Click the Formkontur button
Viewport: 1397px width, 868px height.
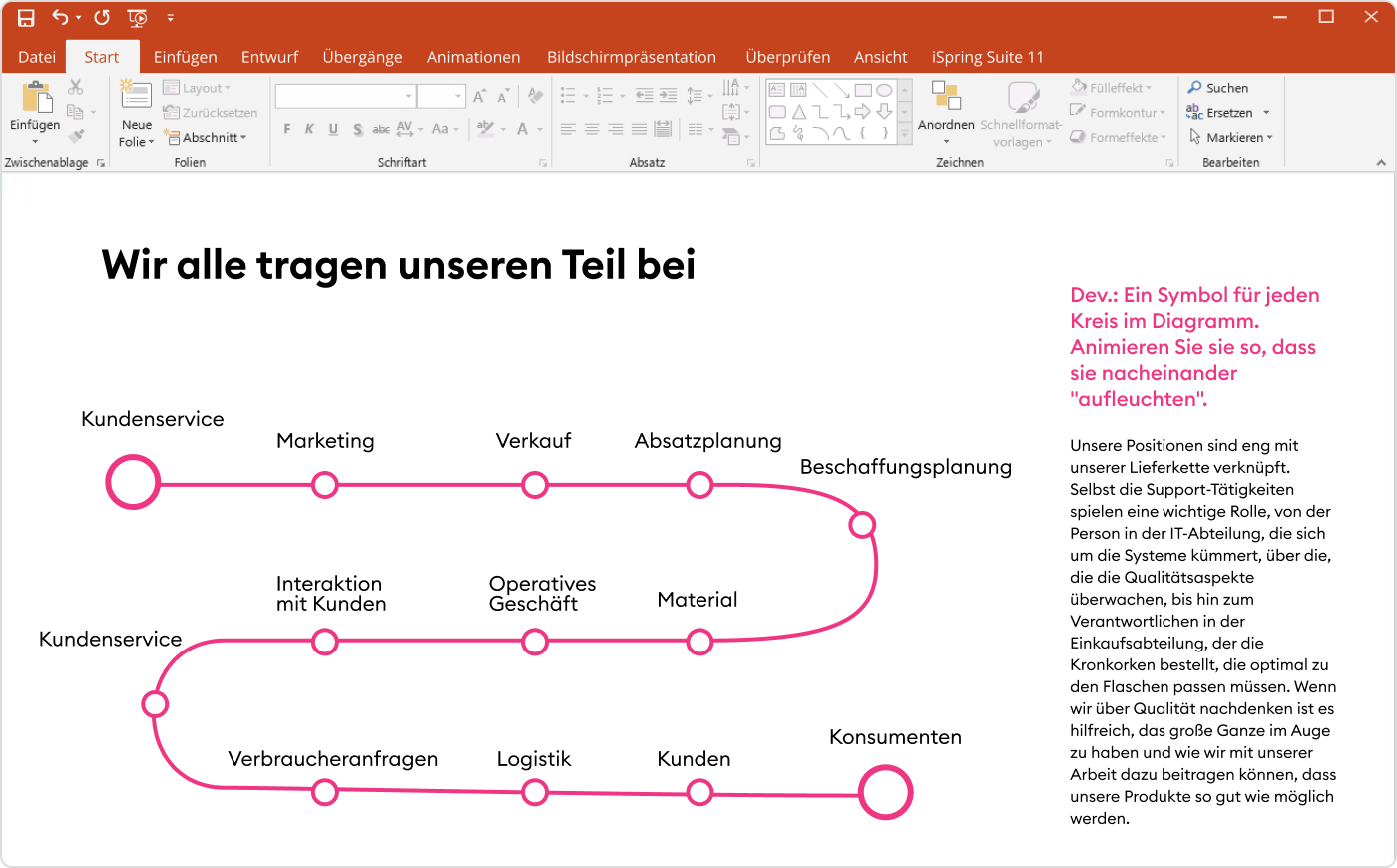pos(1118,113)
